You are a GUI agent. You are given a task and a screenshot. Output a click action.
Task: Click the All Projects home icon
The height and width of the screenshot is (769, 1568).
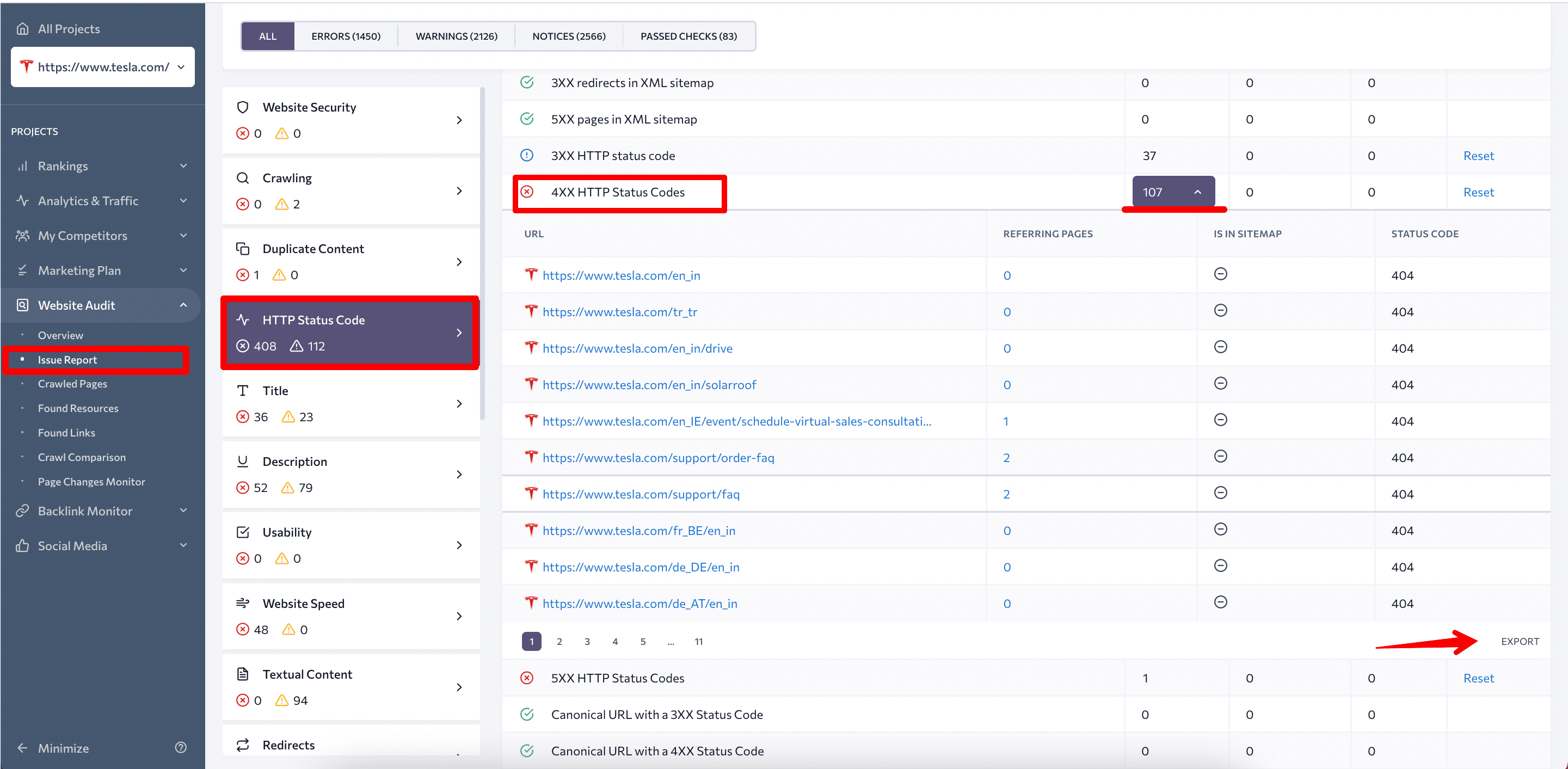coord(22,29)
